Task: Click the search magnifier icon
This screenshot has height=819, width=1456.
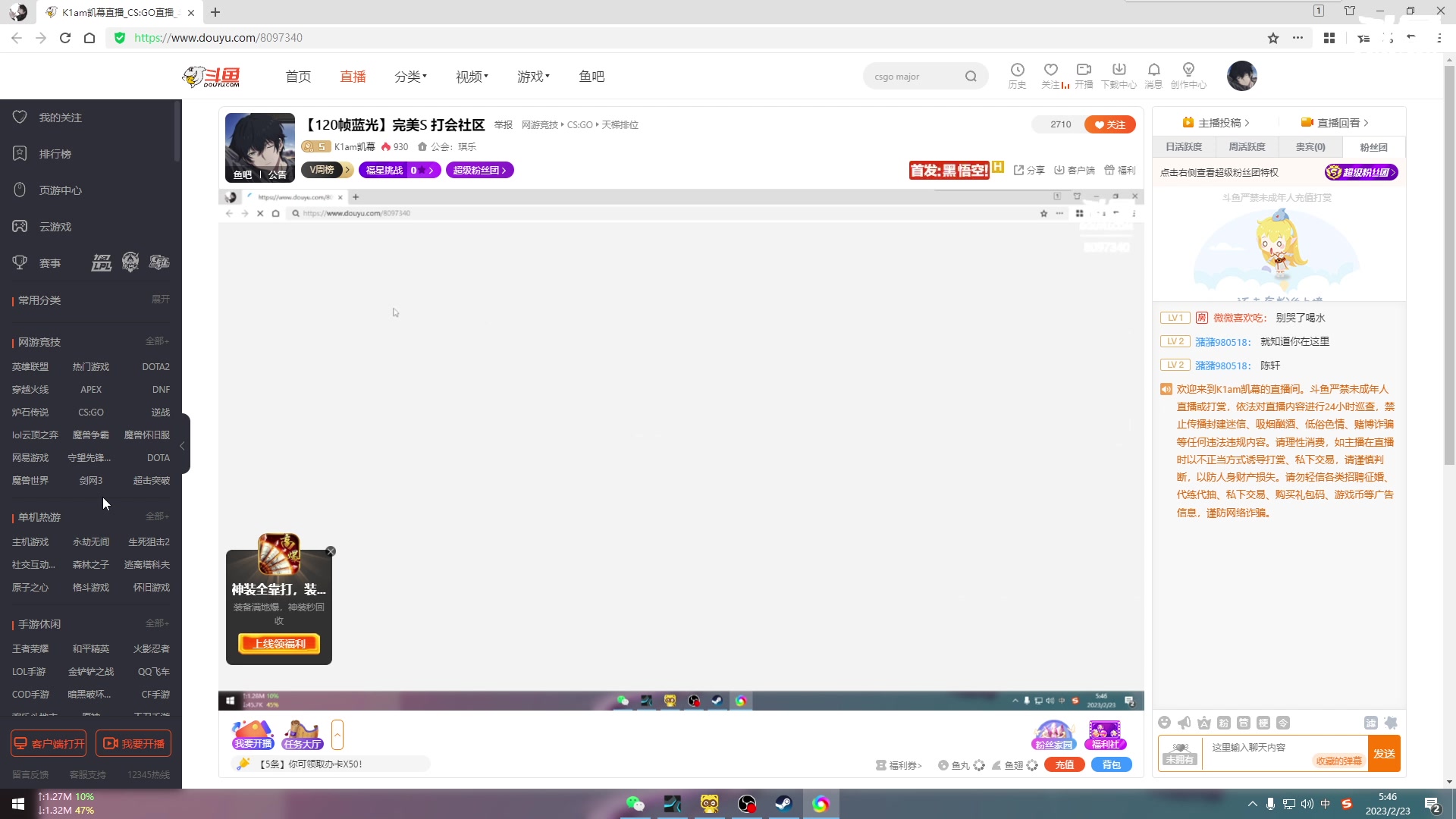Action: (x=971, y=77)
